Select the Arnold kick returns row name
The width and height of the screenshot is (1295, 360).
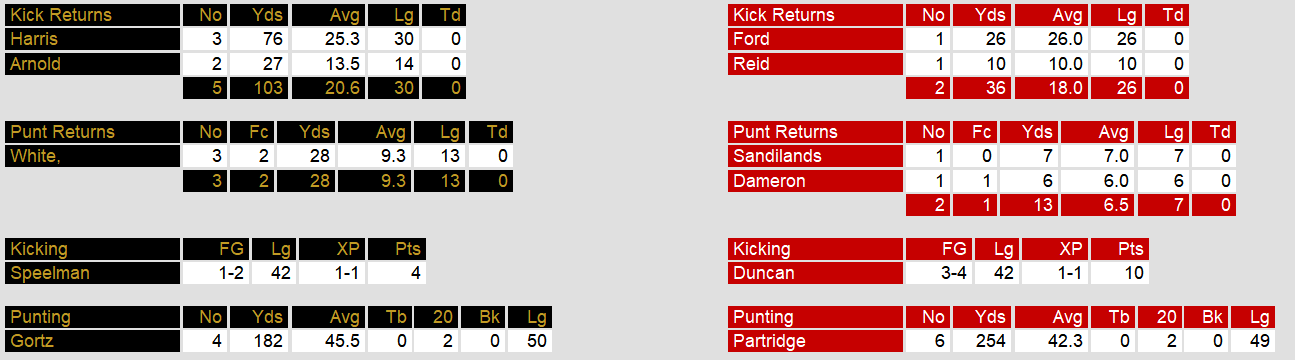click(x=92, y=64)
